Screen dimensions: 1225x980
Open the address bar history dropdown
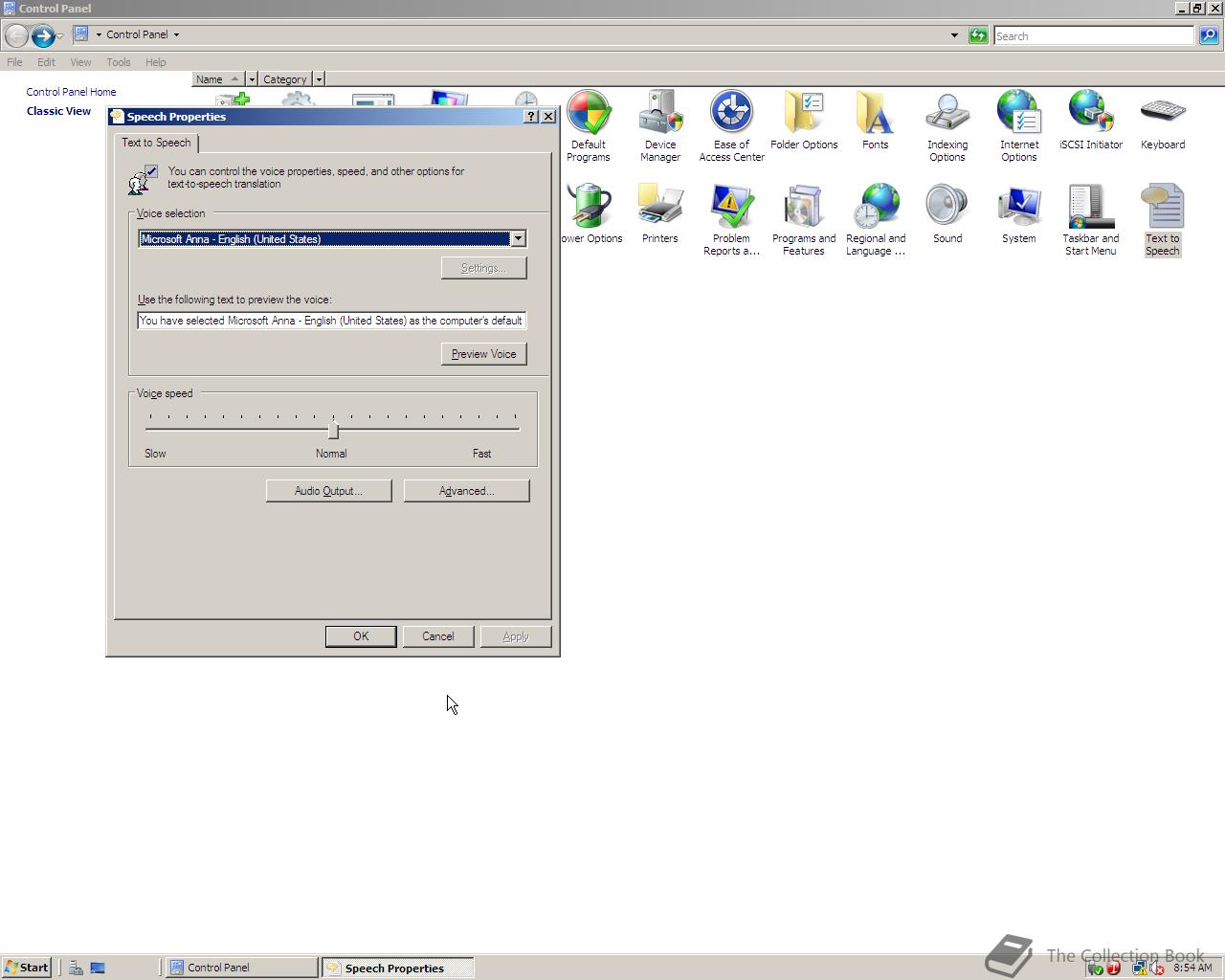(954, 35)
